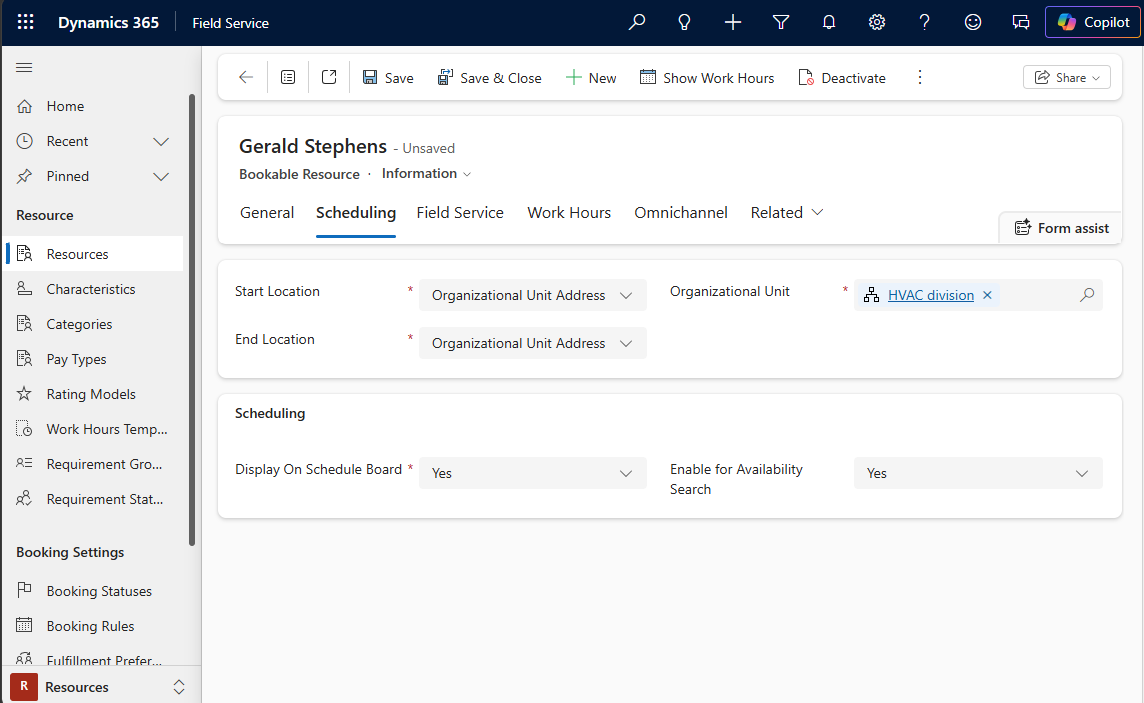
Task: Click the Field Service app name
Action: click(231, 23)
